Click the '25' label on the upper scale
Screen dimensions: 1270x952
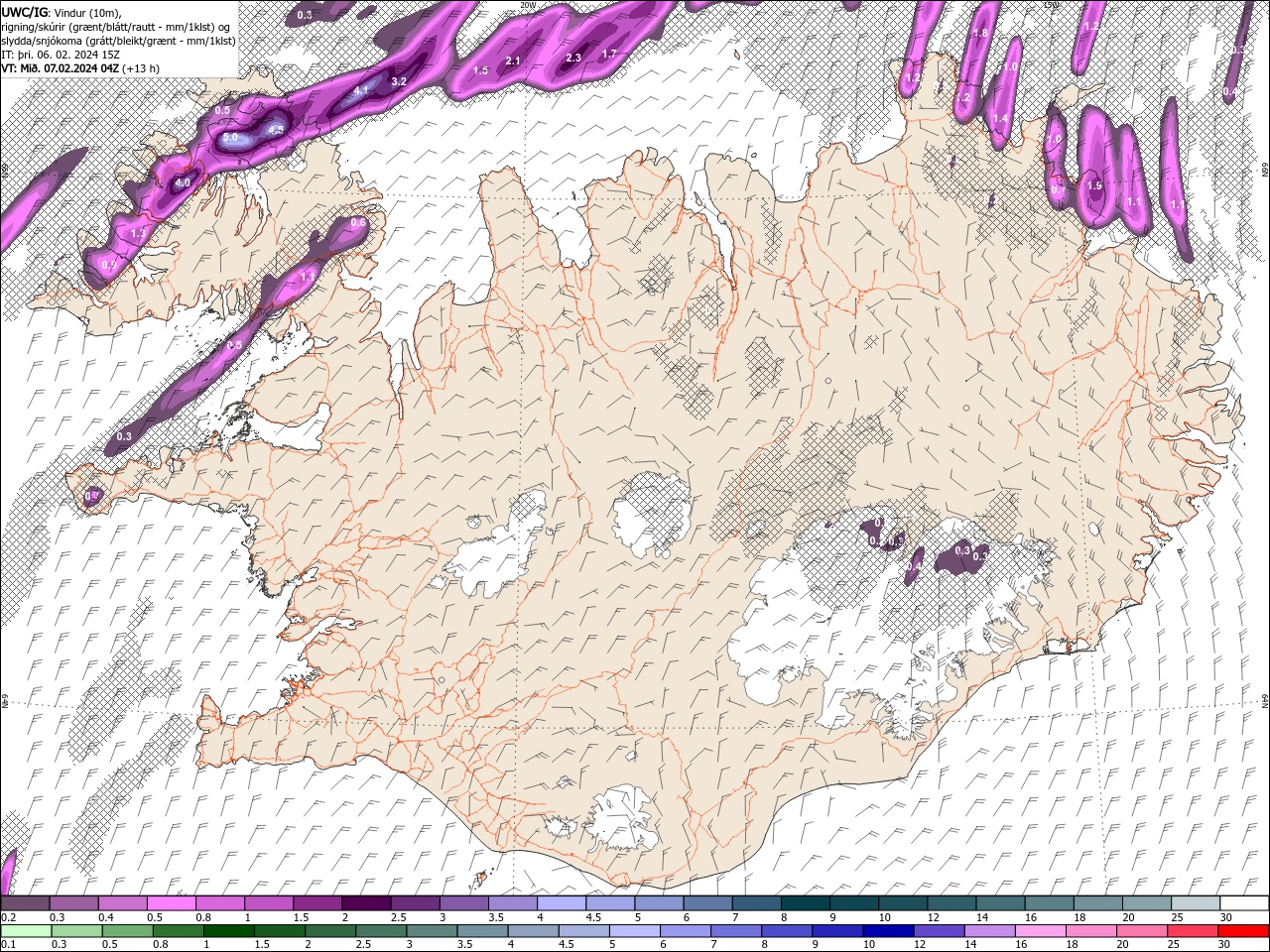[x=1176, y=917]
